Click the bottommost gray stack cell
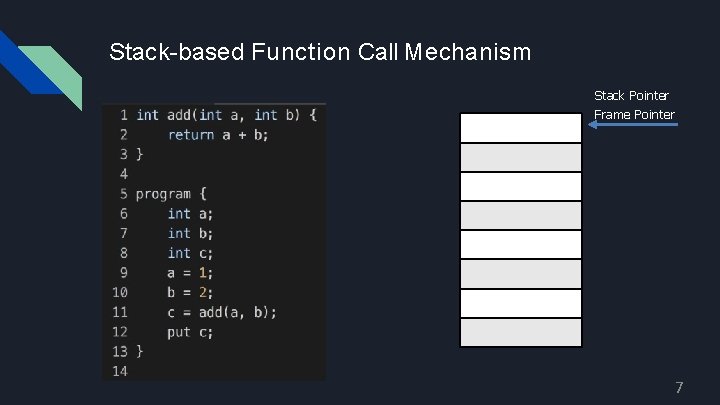This screenshot has height=405, width=720. [x=520, y=332]
